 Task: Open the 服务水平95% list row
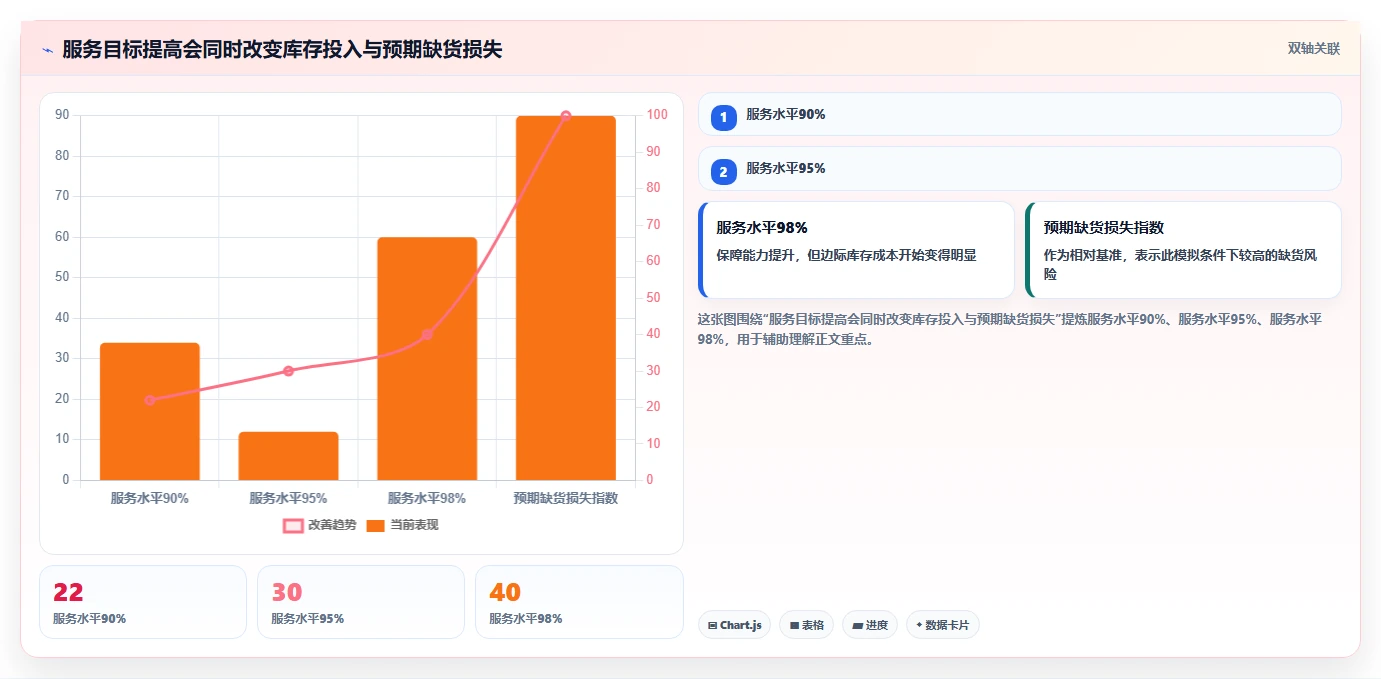(x=1019, y=168)
